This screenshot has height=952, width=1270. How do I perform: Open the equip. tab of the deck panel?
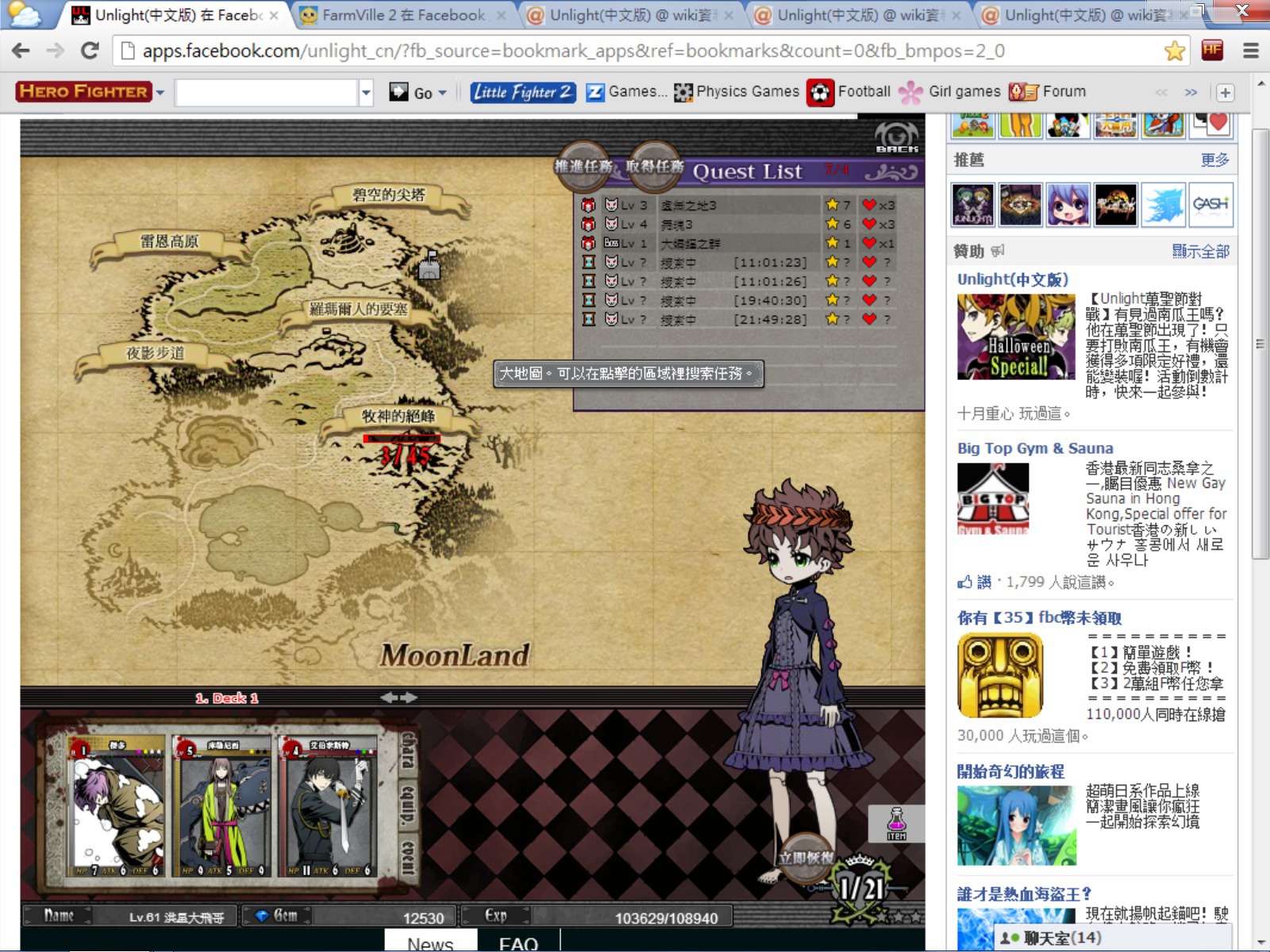[407, 804]
